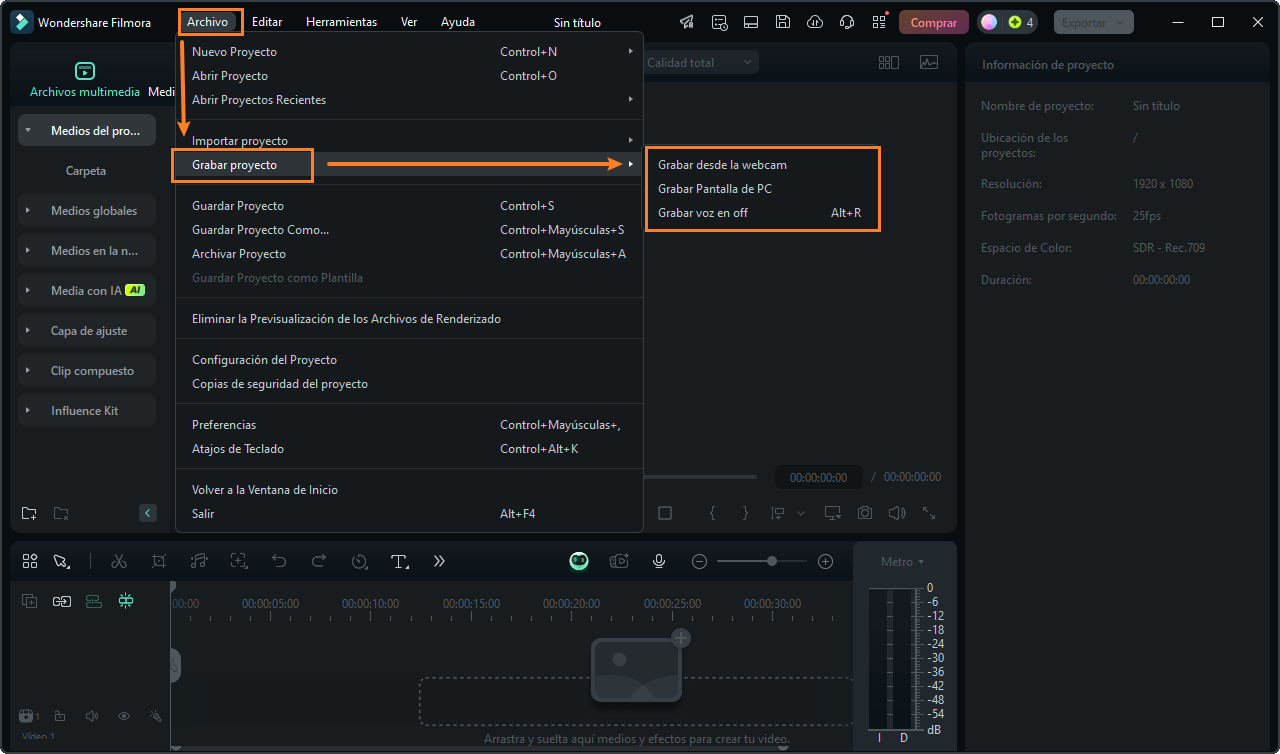Click the add track icon in timeline
1280x754 pixels.
coord(30,601)
